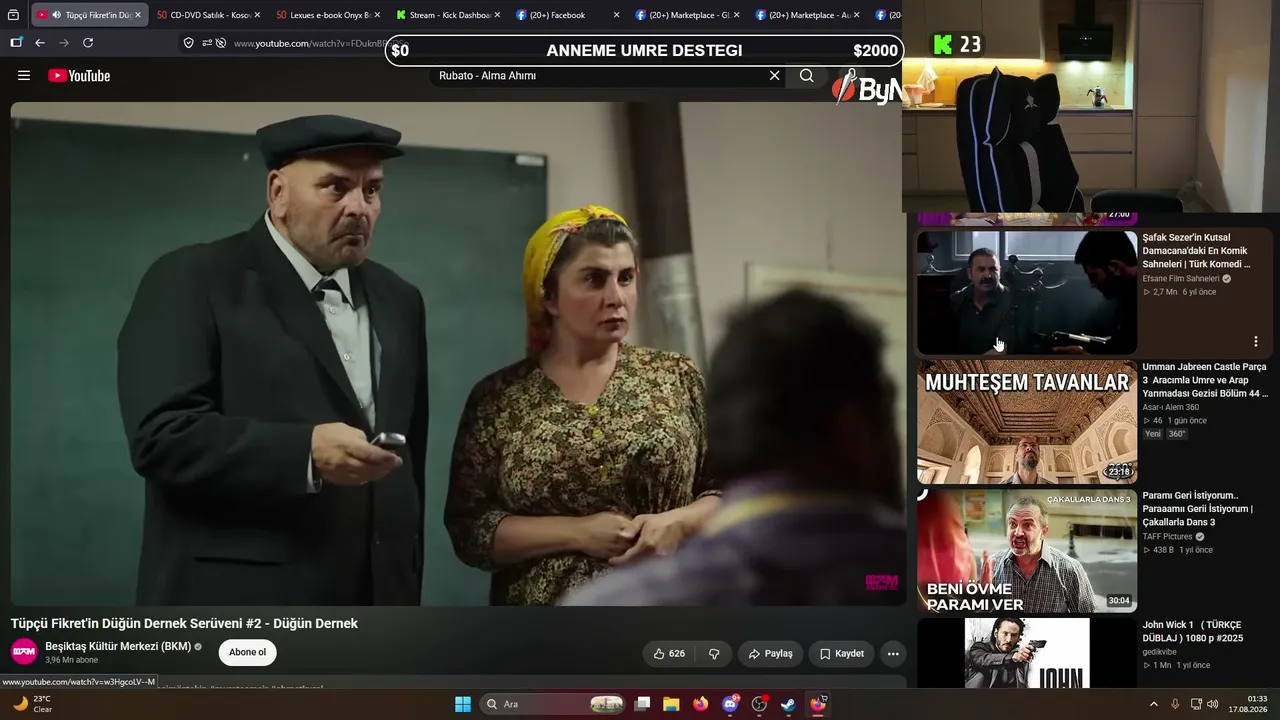Open the site permissions icon in address bar
1280x720 pixels.
[206, 43]
